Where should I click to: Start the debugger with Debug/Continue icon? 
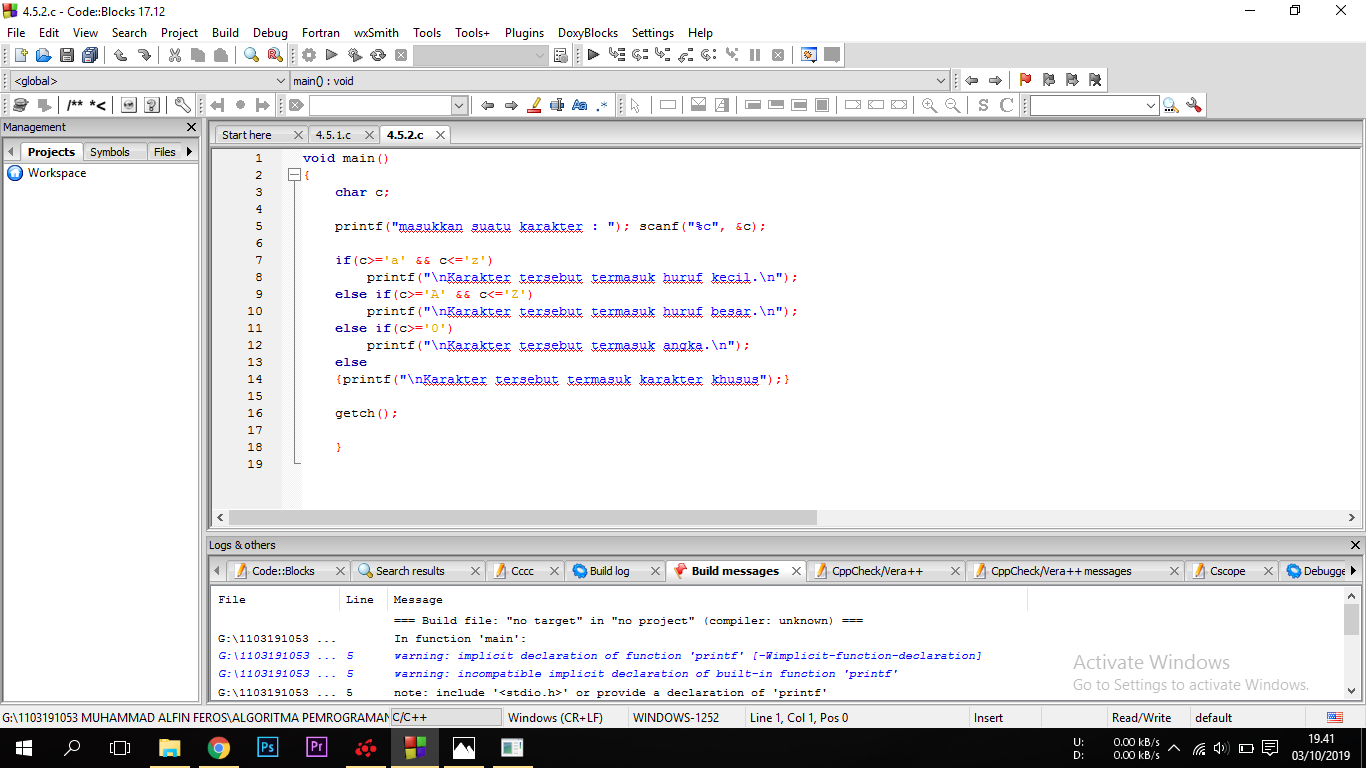point(593,55)
